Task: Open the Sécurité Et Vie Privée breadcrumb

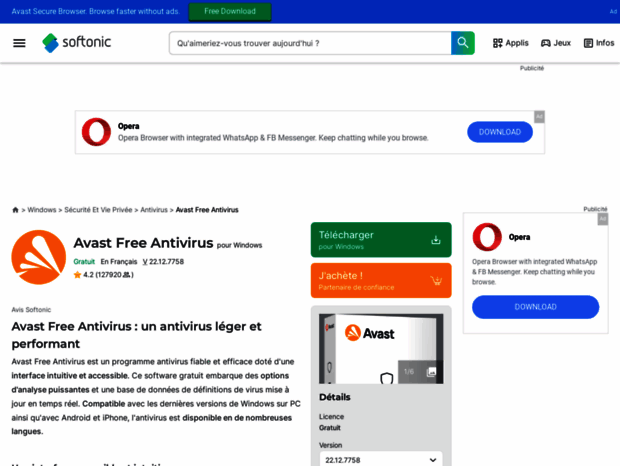Action: click(98, 210)
